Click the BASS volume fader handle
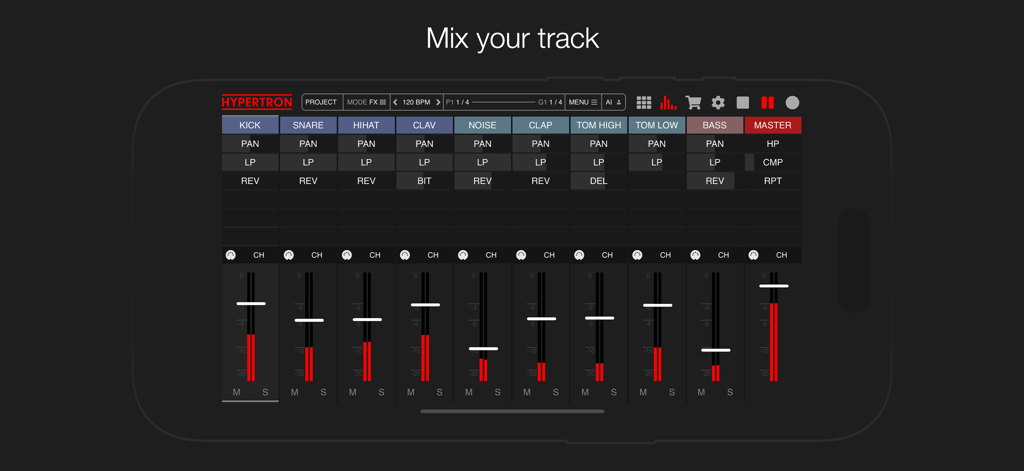1024x471 pixels. (x=716, y=350)
